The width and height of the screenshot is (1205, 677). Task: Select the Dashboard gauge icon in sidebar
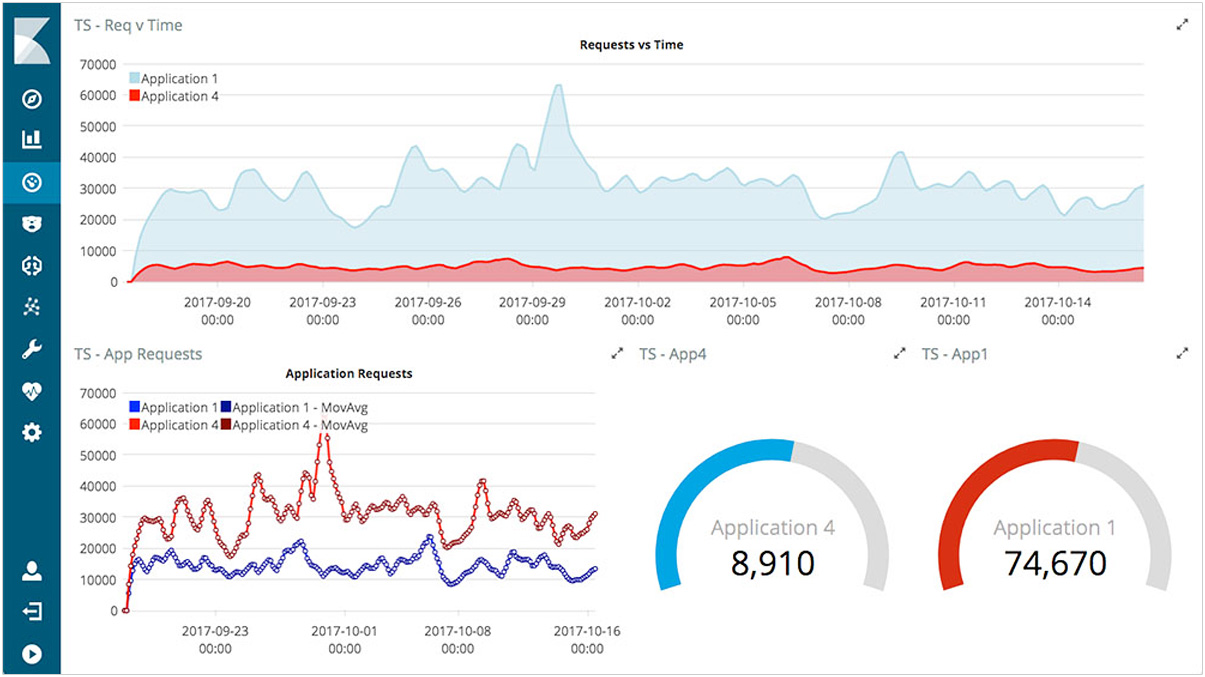pos(31,183)
